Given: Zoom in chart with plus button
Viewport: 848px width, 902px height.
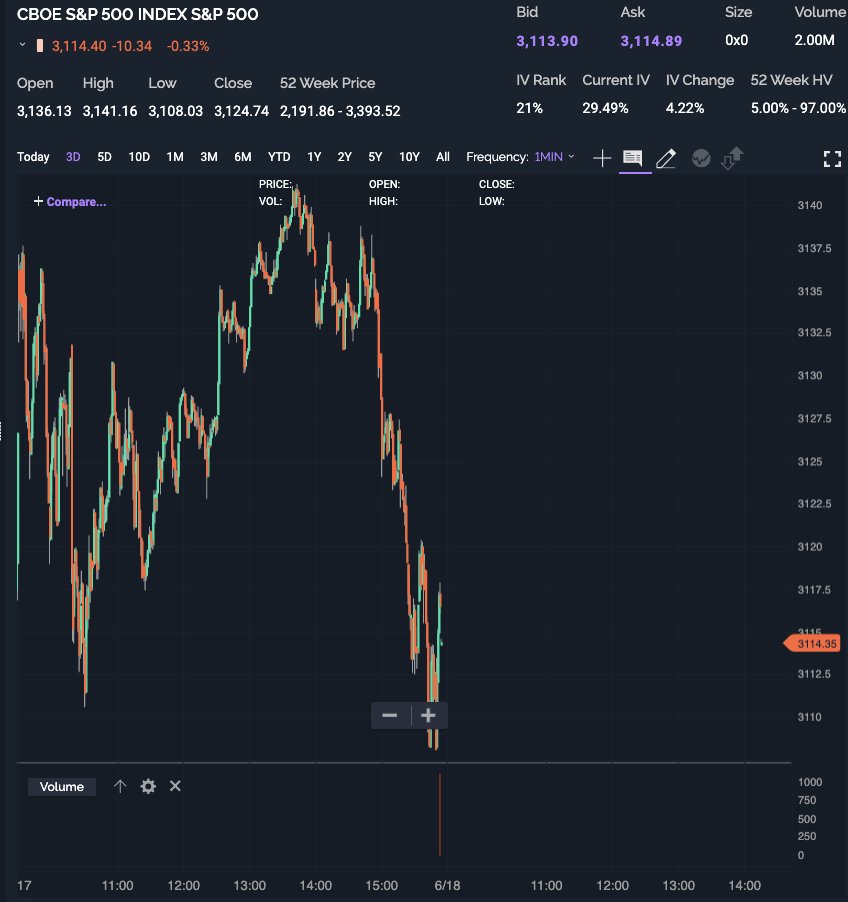Looking at the screenshot, I should pos(428,715).
